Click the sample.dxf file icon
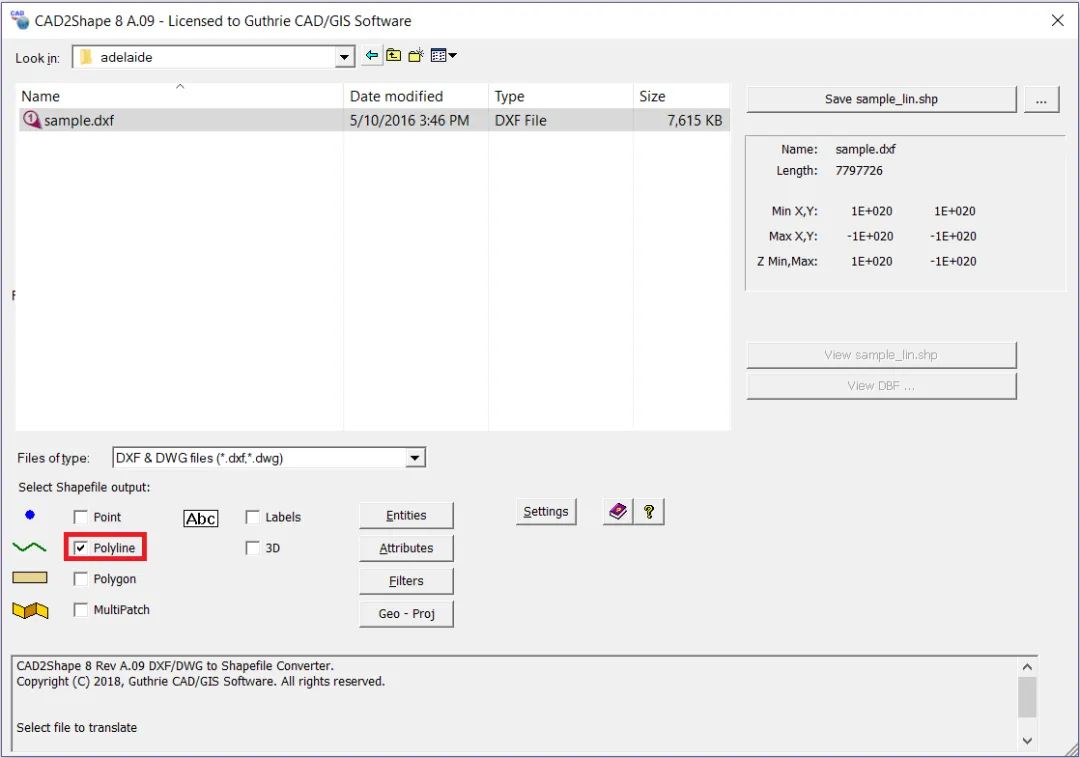 pyautogui.click(x=32, y=120)
